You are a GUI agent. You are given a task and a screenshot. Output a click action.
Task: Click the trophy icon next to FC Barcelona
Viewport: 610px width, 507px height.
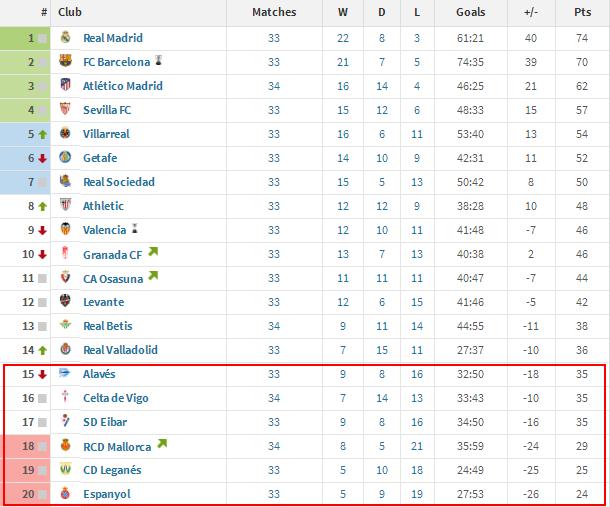click(158, 61)
